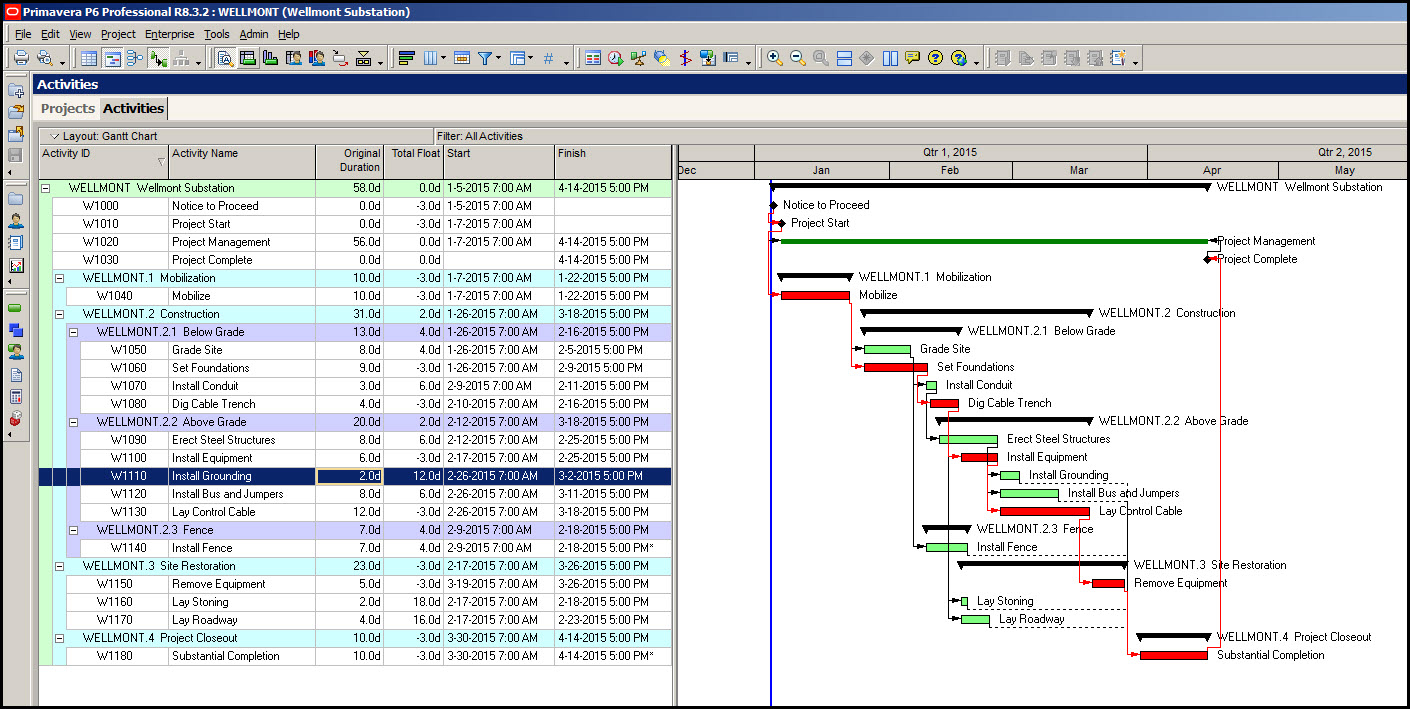Collapse the WELLMONT.4 Project Closeout group
Viewport: 1410px width, 709px height.
pyautogui.click(x=59, y=638)
